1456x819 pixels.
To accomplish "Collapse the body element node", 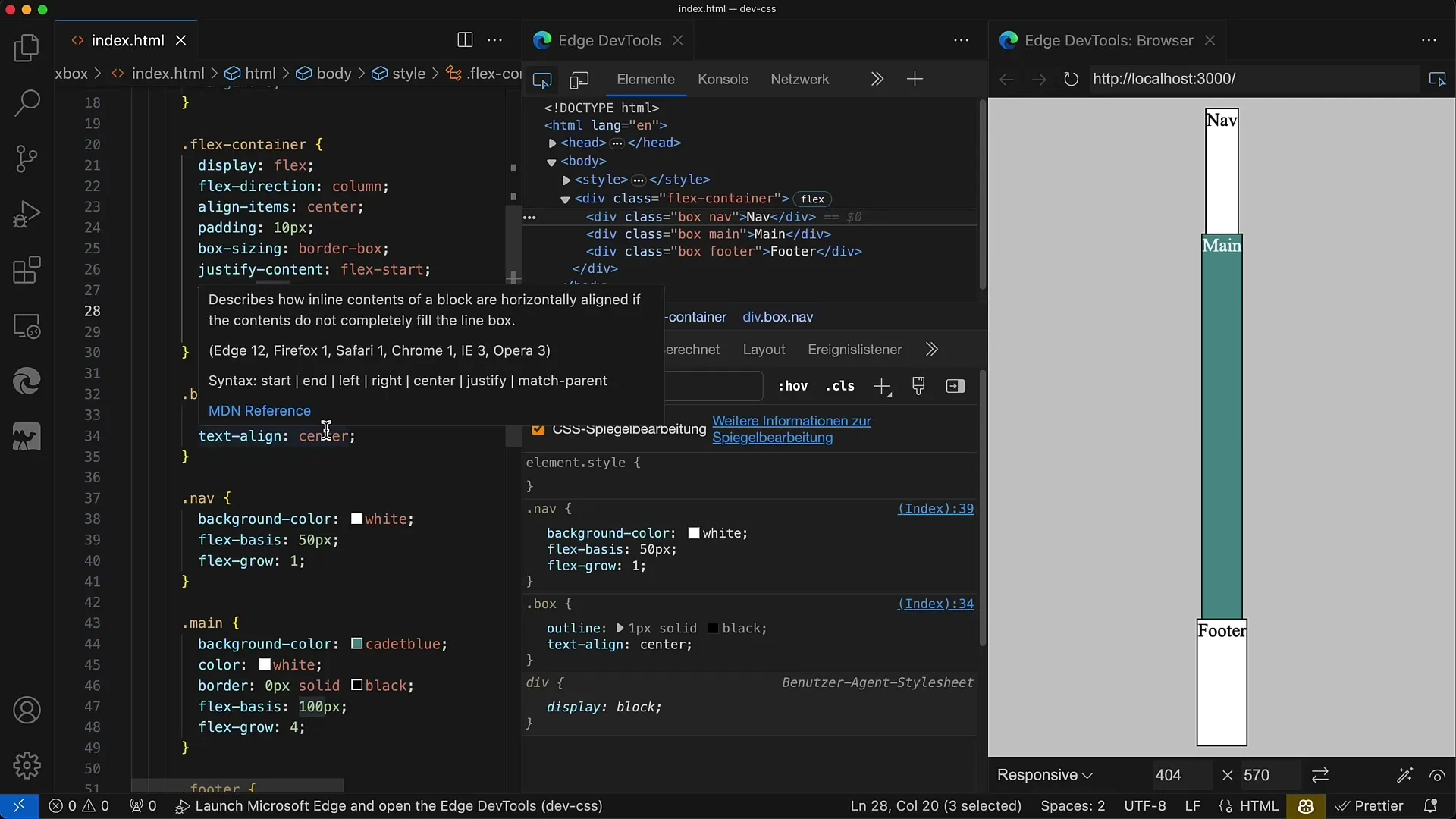I will coord(551,162).
